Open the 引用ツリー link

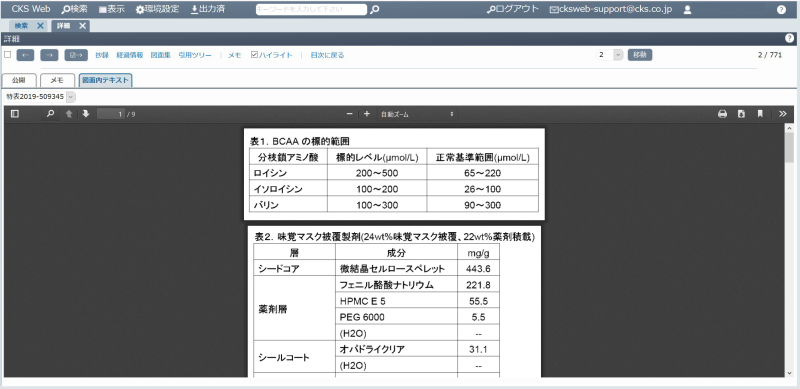(x=195, y=55)
